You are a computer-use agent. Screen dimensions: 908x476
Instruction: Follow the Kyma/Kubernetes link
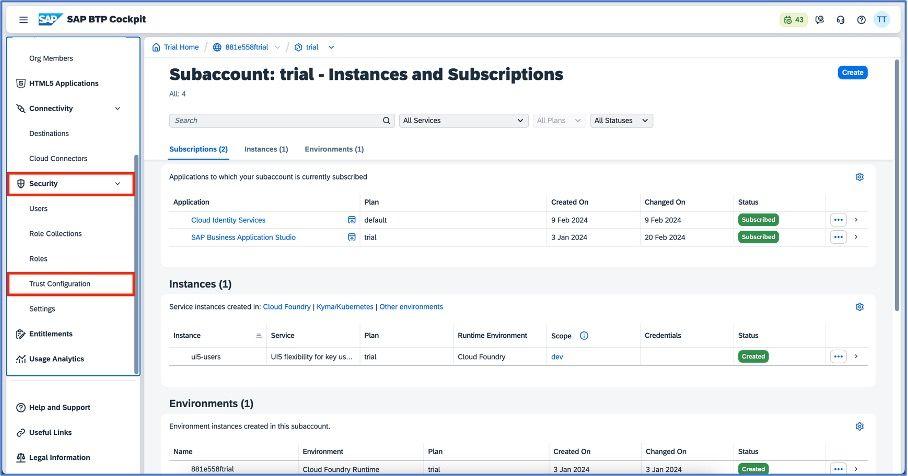pos(345,307)
